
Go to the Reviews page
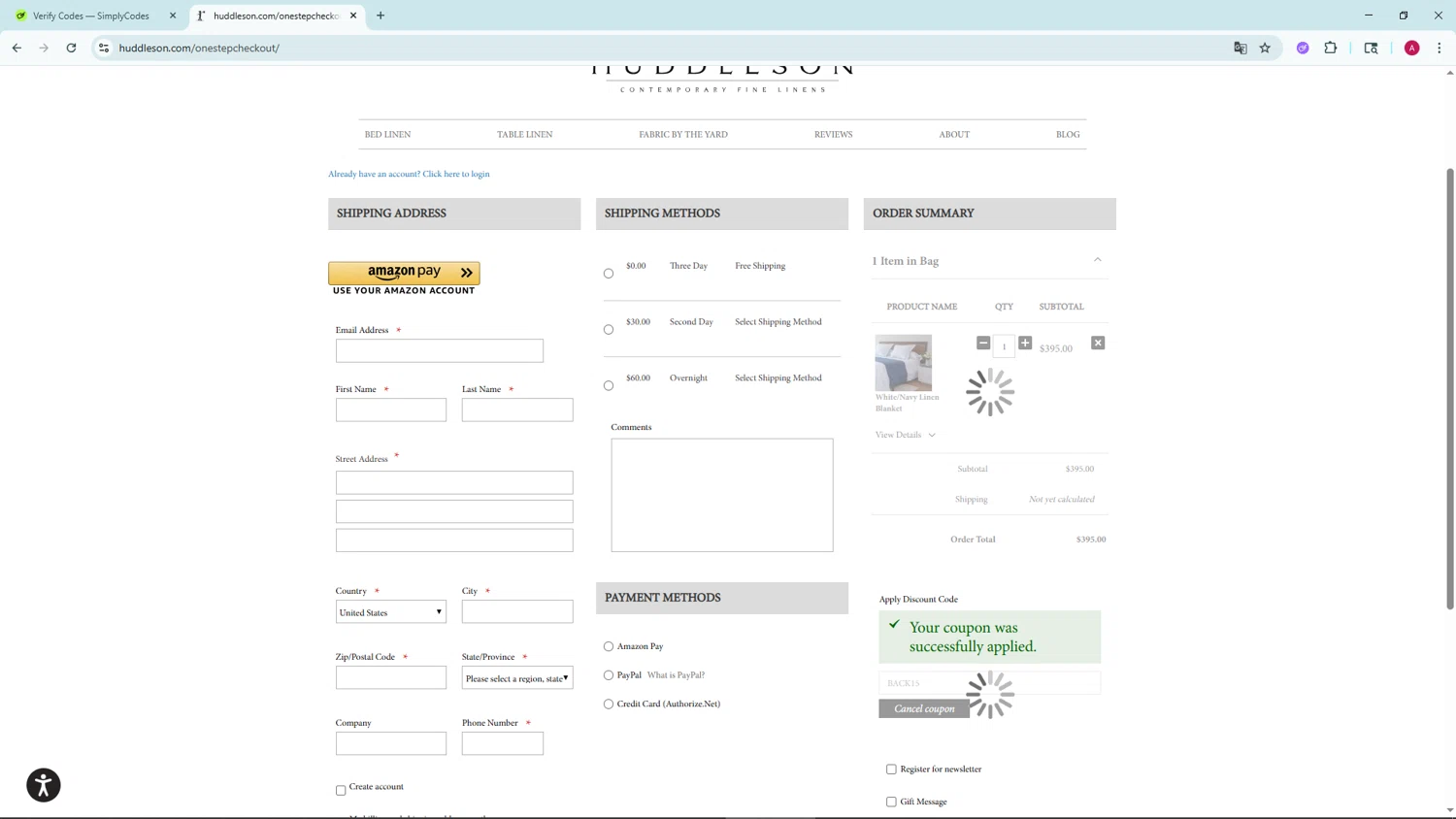point(834,135)
